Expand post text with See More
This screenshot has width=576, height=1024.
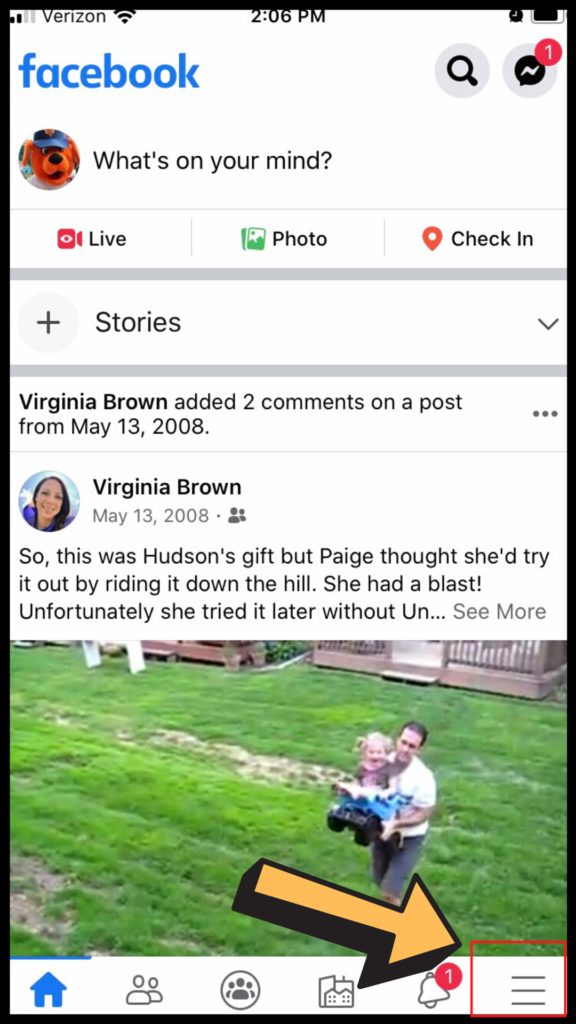coord(500,611)
